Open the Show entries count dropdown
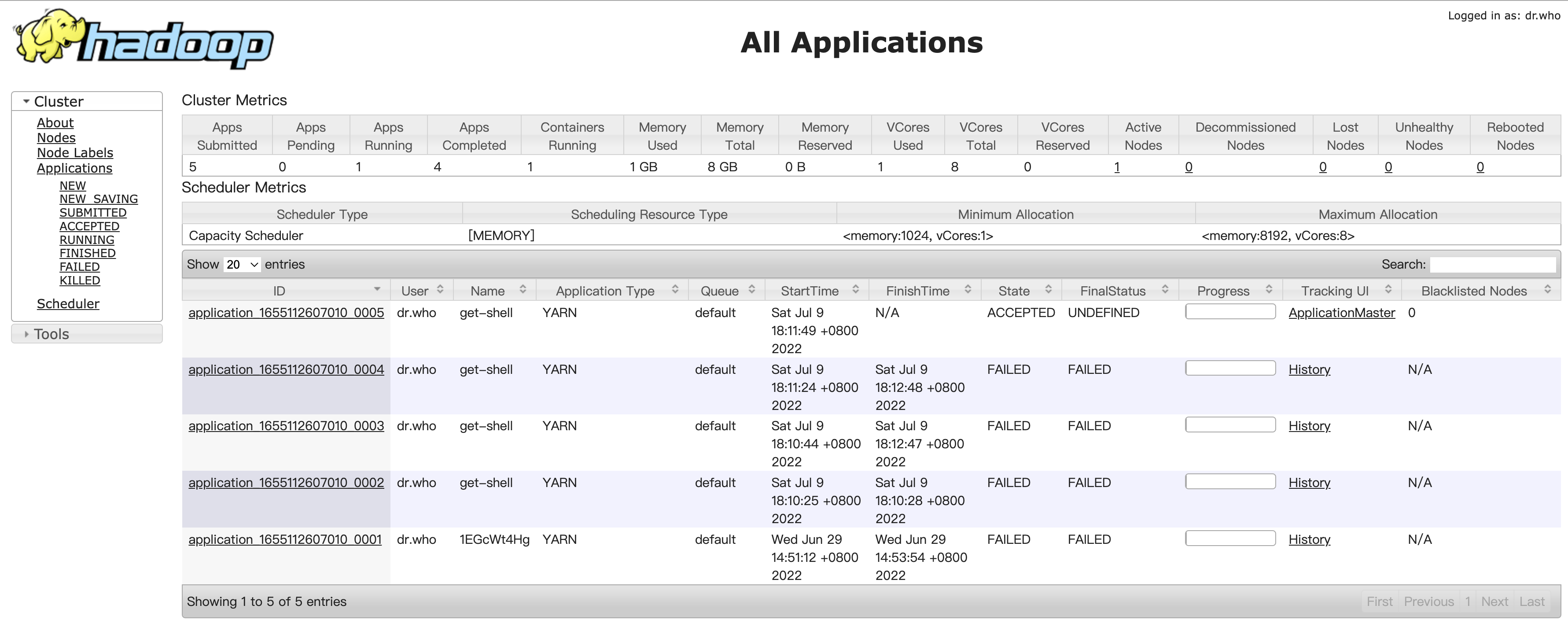The width and height of the screenshot is (1568, 635). [242, 264]
